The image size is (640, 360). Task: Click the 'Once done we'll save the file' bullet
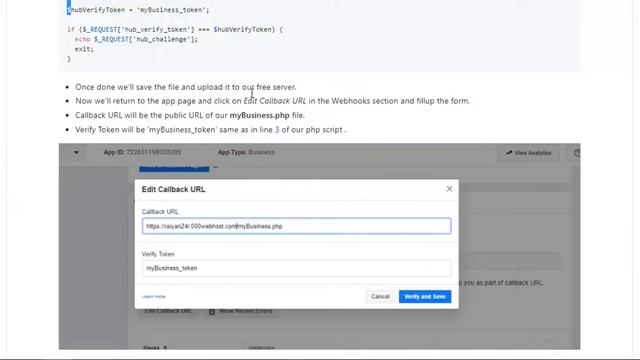[x=186, y=87]
